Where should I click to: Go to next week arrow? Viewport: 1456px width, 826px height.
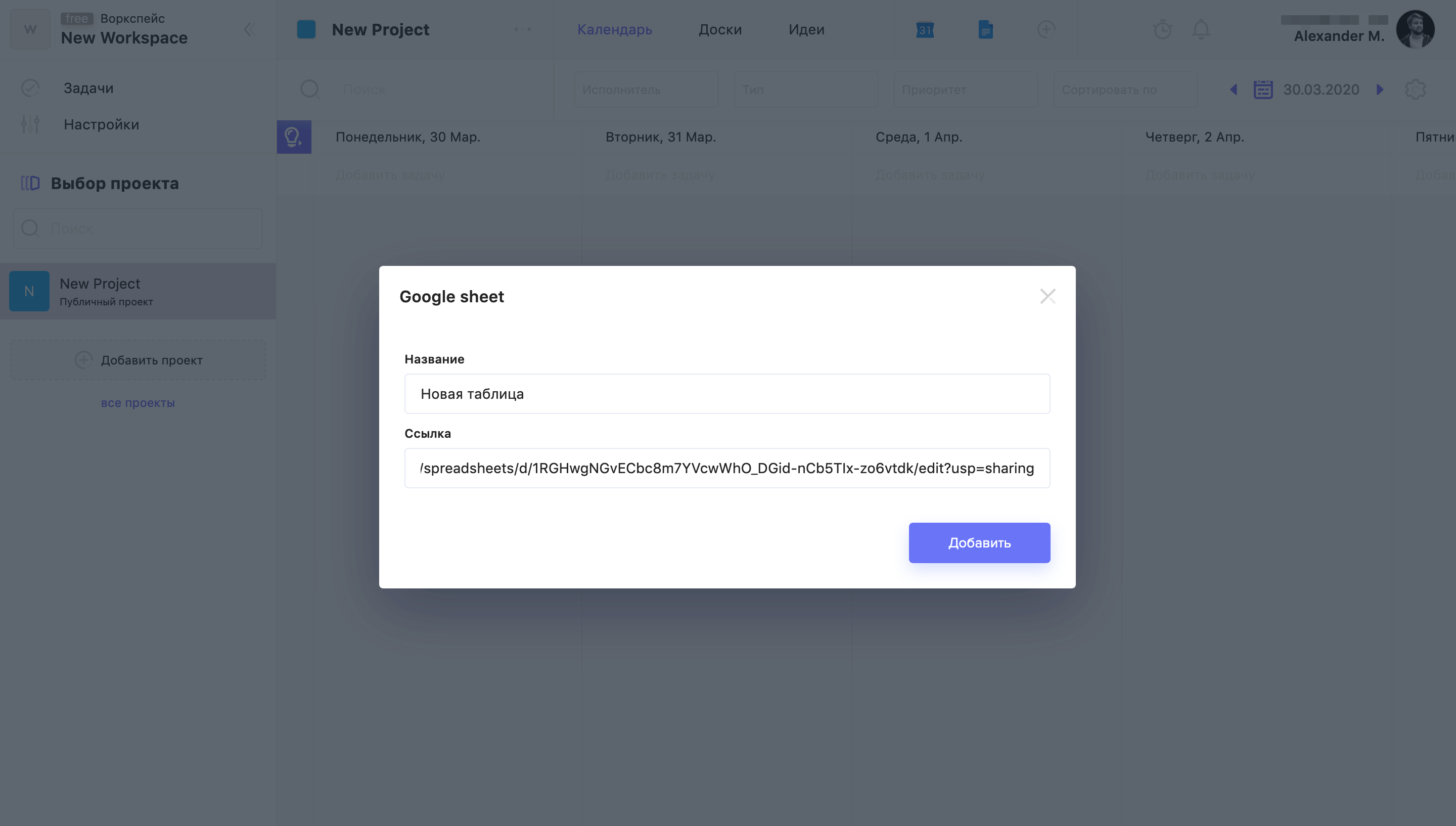point(1380,89)
